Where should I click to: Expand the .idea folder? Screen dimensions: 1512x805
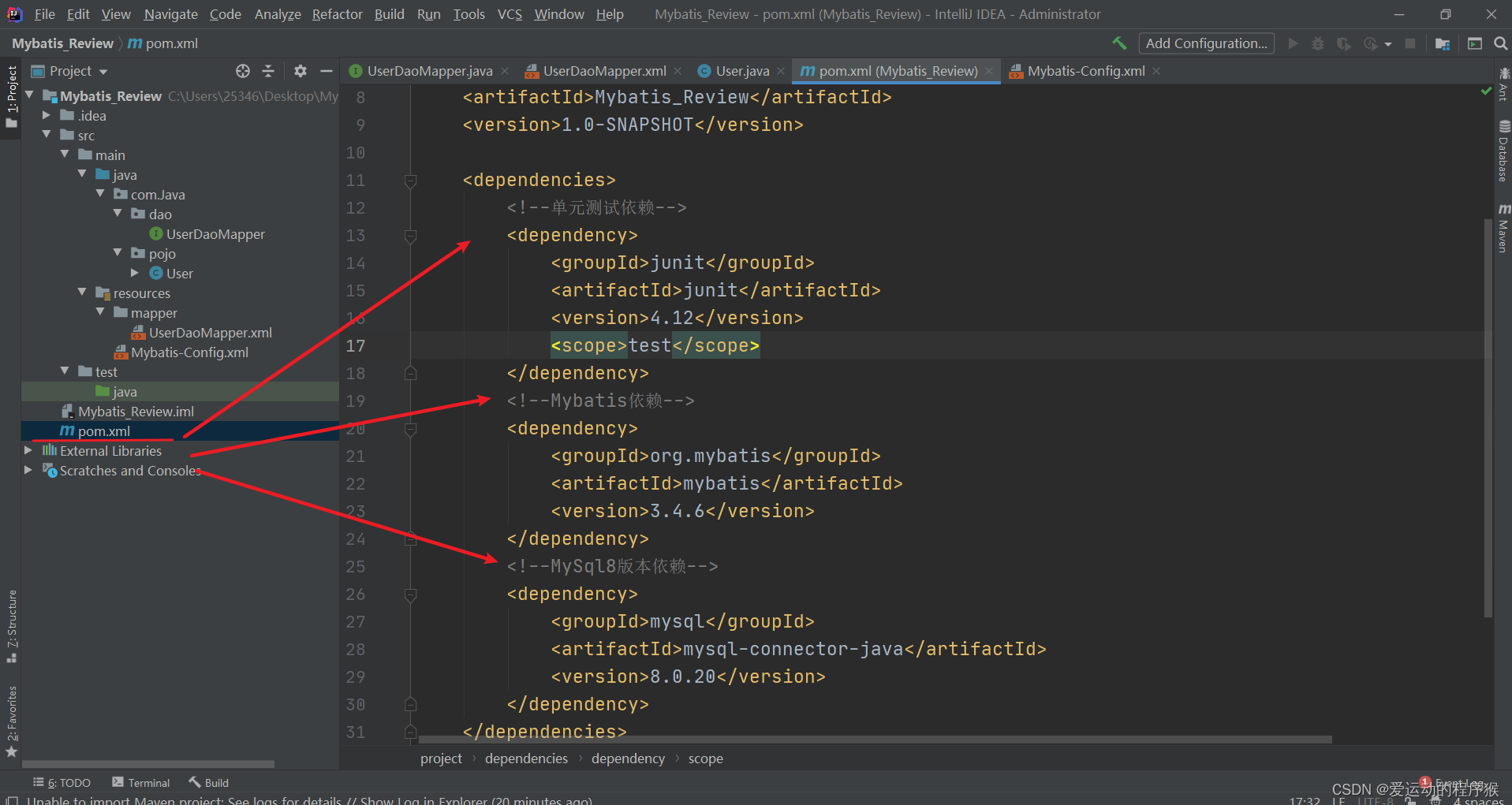click(47, 115)
